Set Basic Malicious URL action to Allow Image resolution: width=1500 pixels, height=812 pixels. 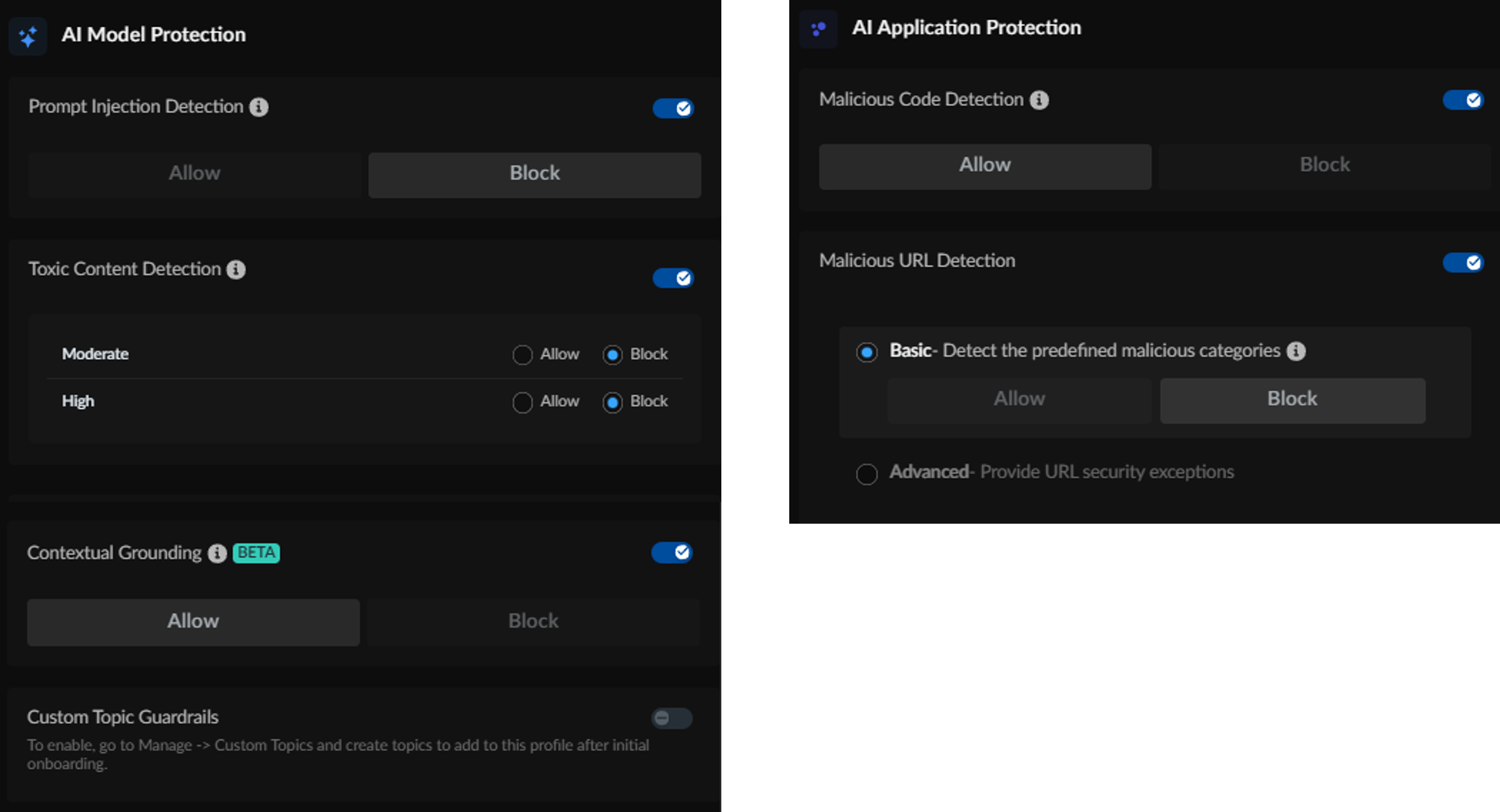[1019, 400]
